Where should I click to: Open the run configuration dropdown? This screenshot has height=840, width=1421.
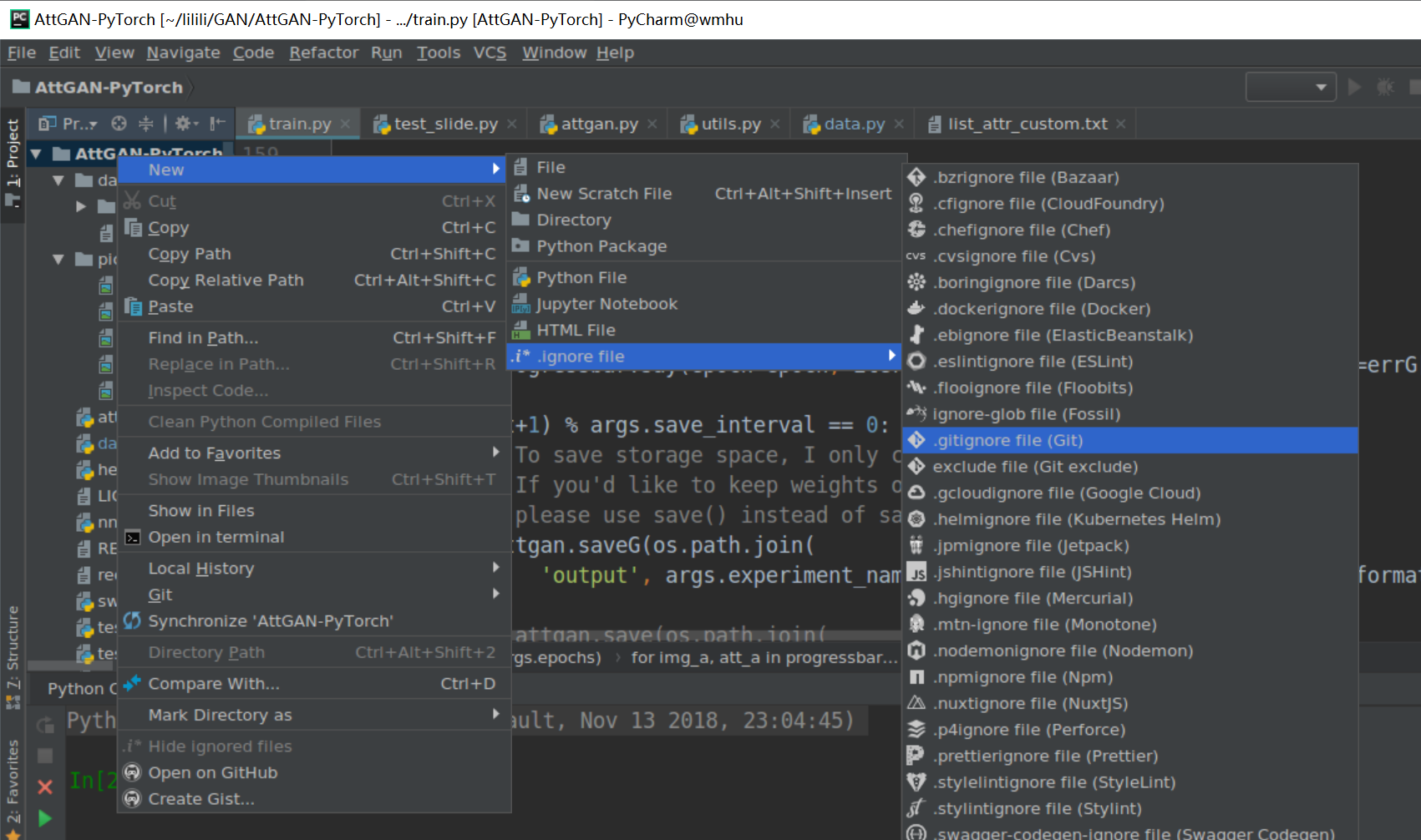click(1290, 87)
